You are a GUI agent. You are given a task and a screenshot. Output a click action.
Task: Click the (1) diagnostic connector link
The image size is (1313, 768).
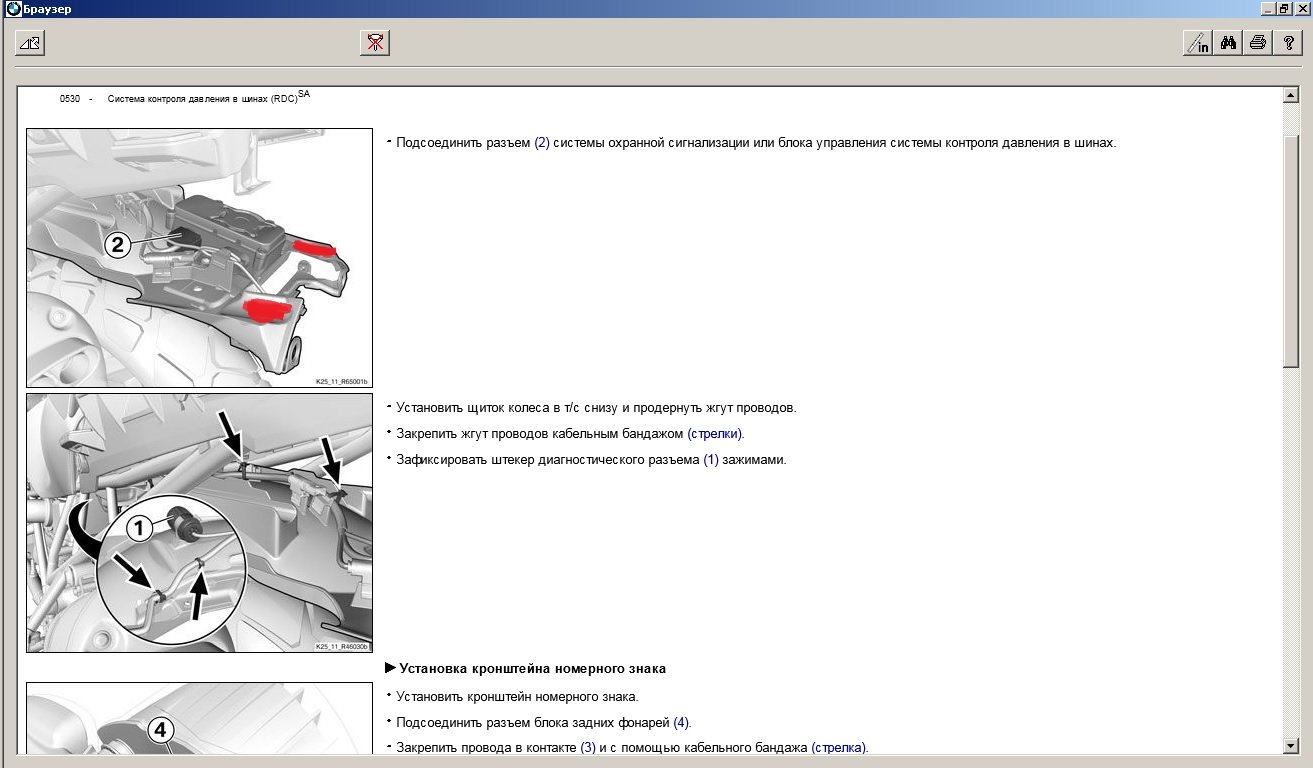[711, 460]
